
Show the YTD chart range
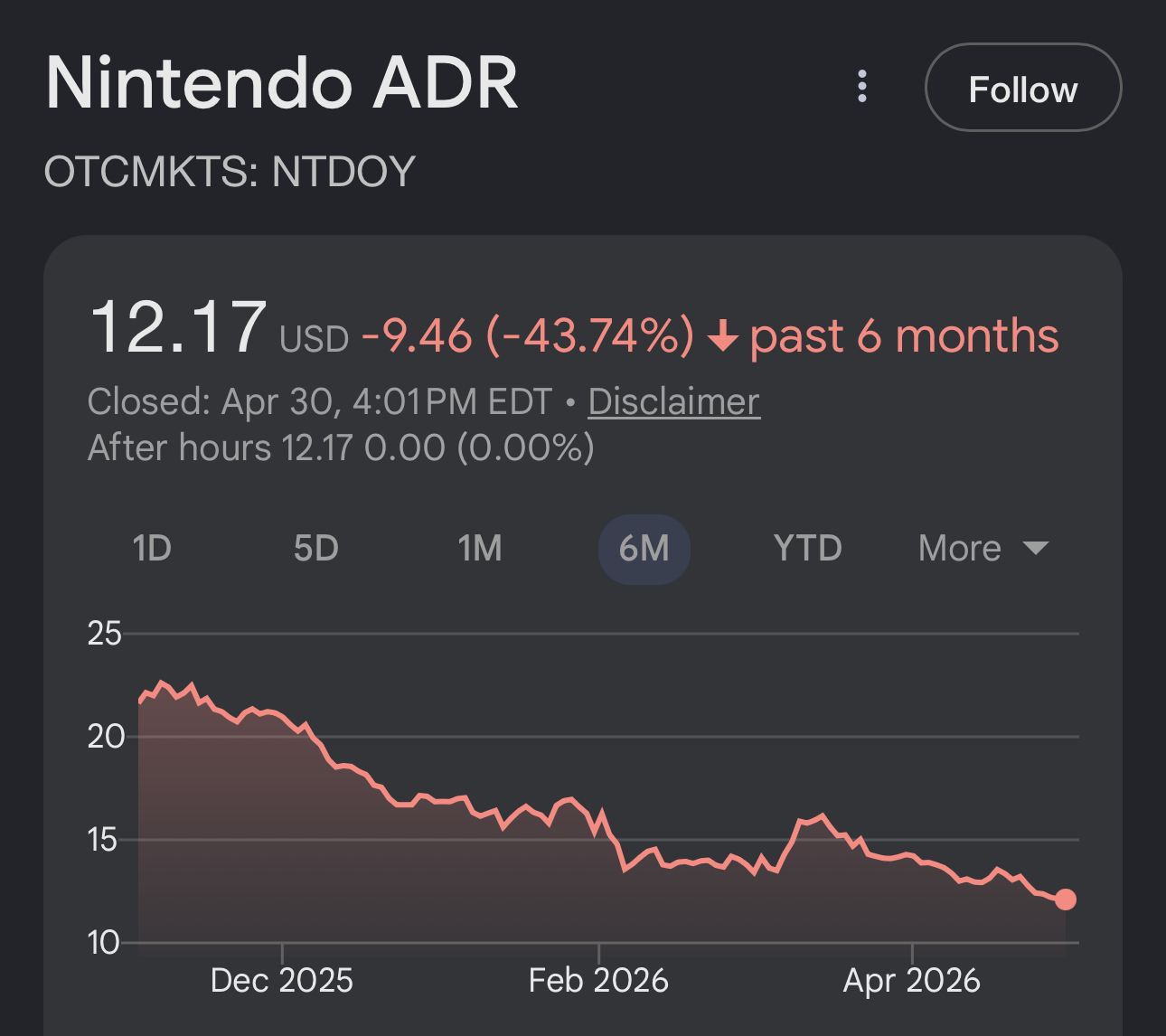point(807,549)
